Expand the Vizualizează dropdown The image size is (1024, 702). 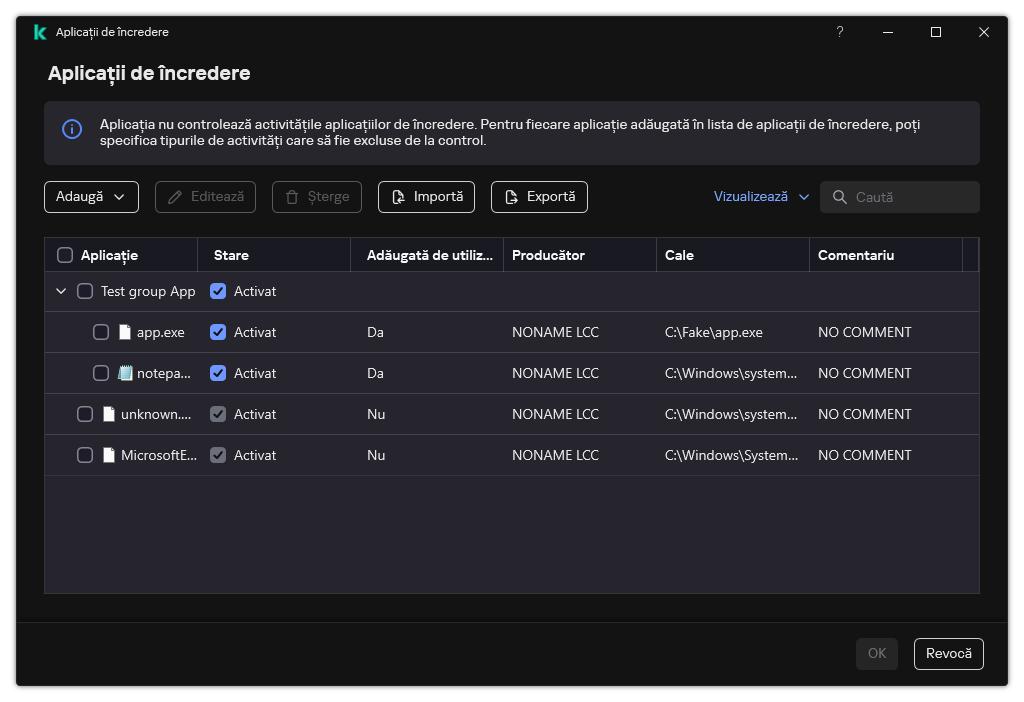coord(761,197)
